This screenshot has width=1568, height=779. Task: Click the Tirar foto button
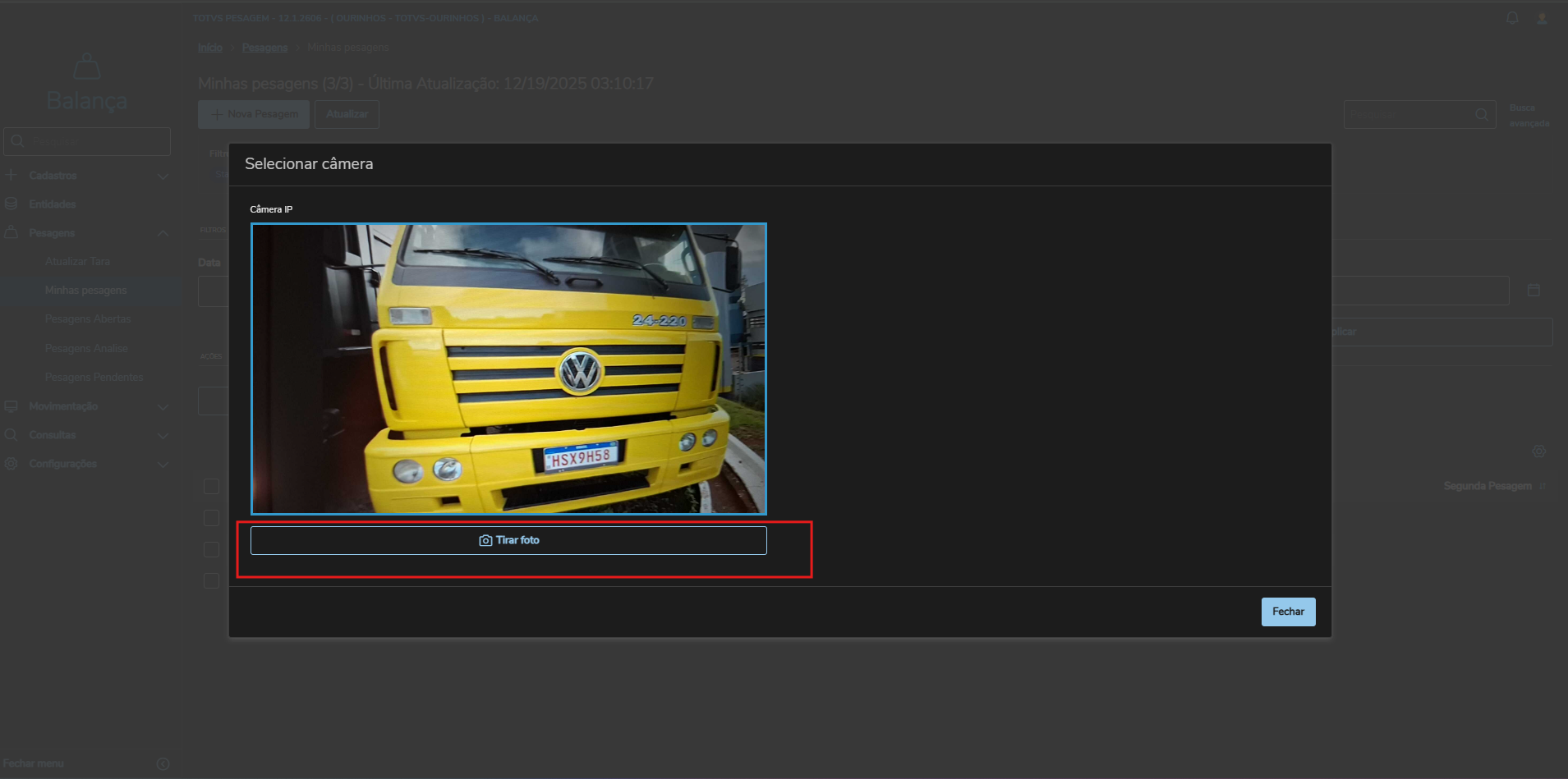(x=508, y=540)
